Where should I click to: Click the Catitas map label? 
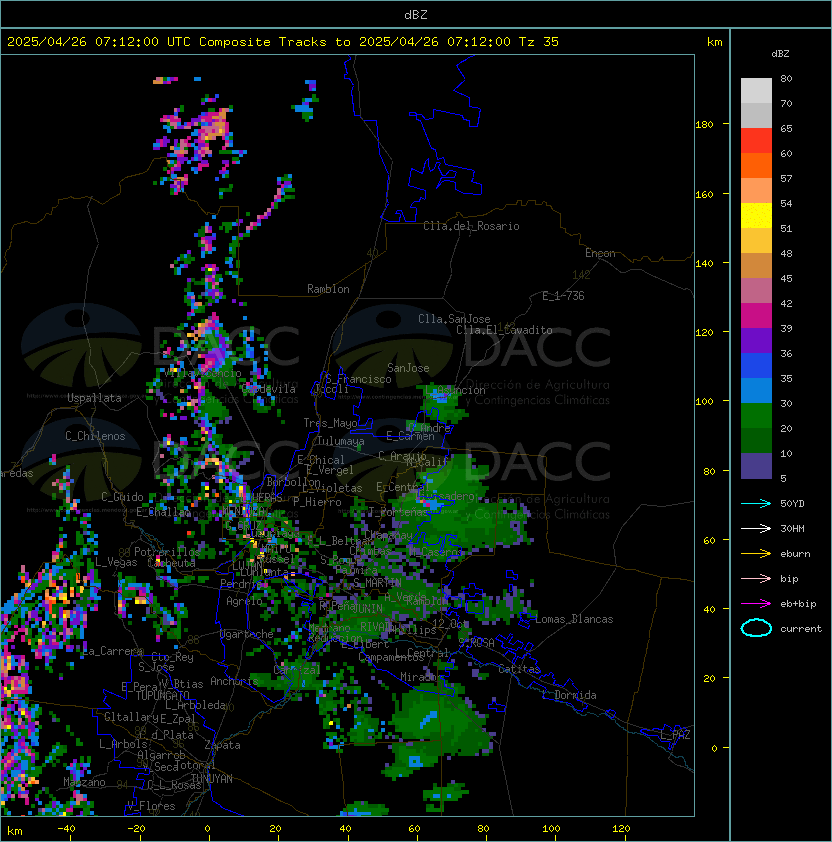[519, 669]
